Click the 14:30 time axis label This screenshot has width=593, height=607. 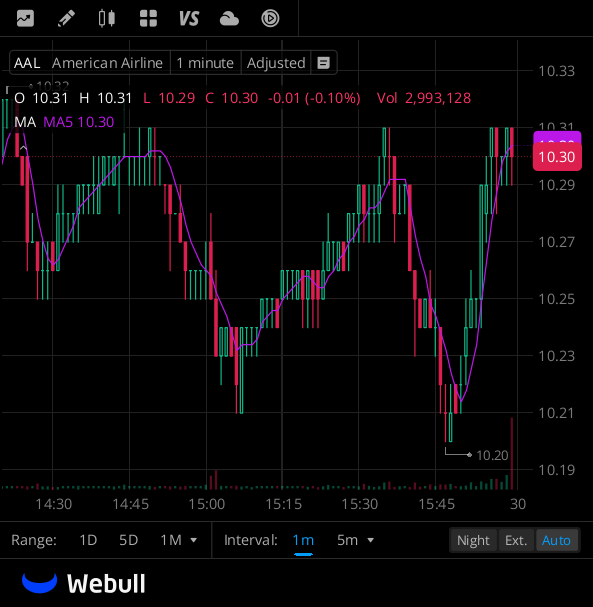click(53, 504)
